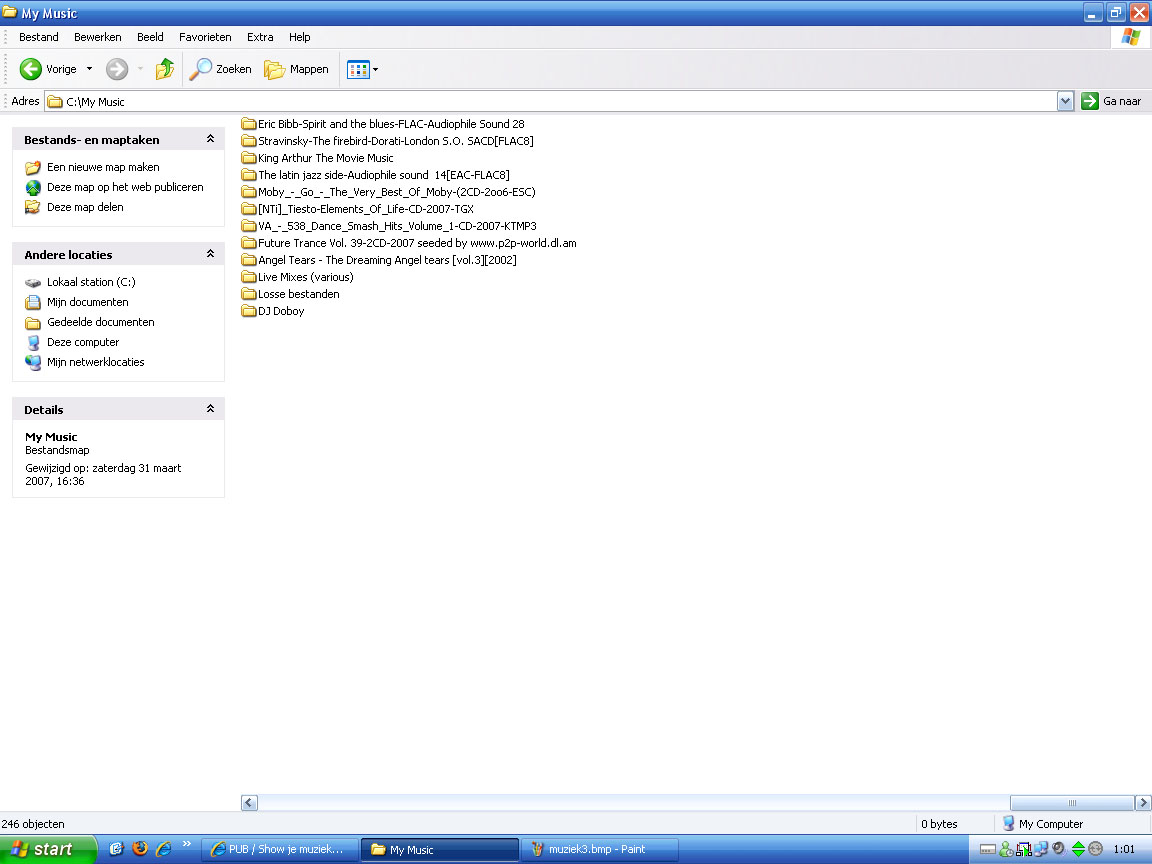Open the Zoeken search pane

pyautogui.click(x=220, y=69)
